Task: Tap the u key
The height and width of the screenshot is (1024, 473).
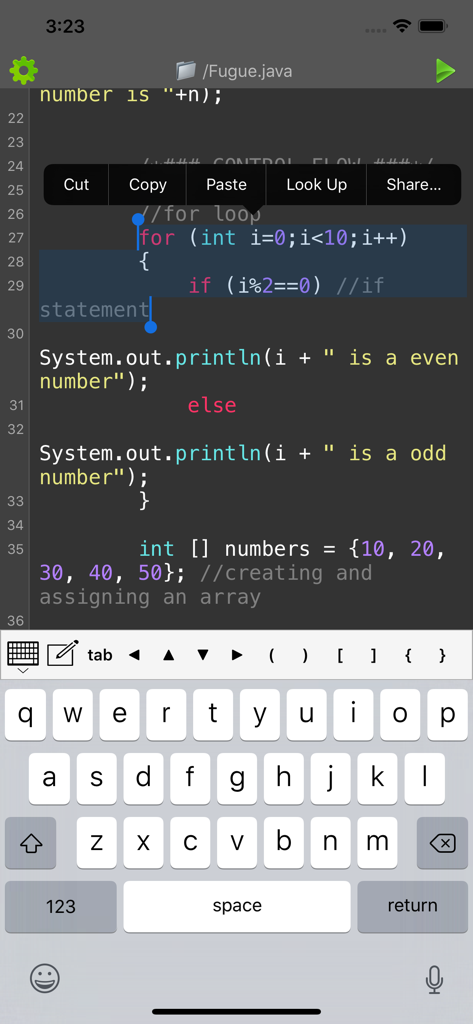Action: coord(306,714)
